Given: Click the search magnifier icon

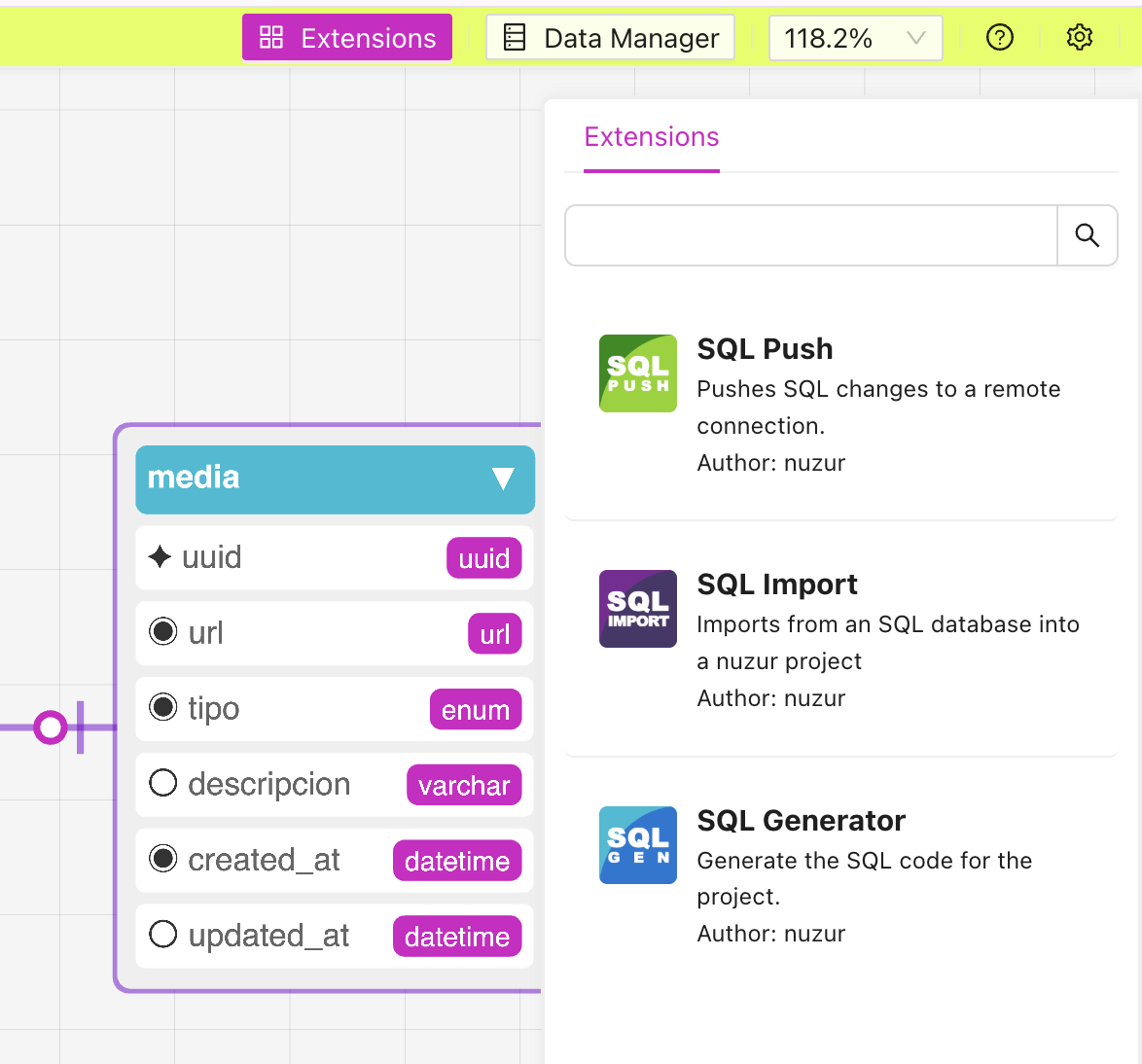Looking at the screenshot, I should [x=1087, y=235].
